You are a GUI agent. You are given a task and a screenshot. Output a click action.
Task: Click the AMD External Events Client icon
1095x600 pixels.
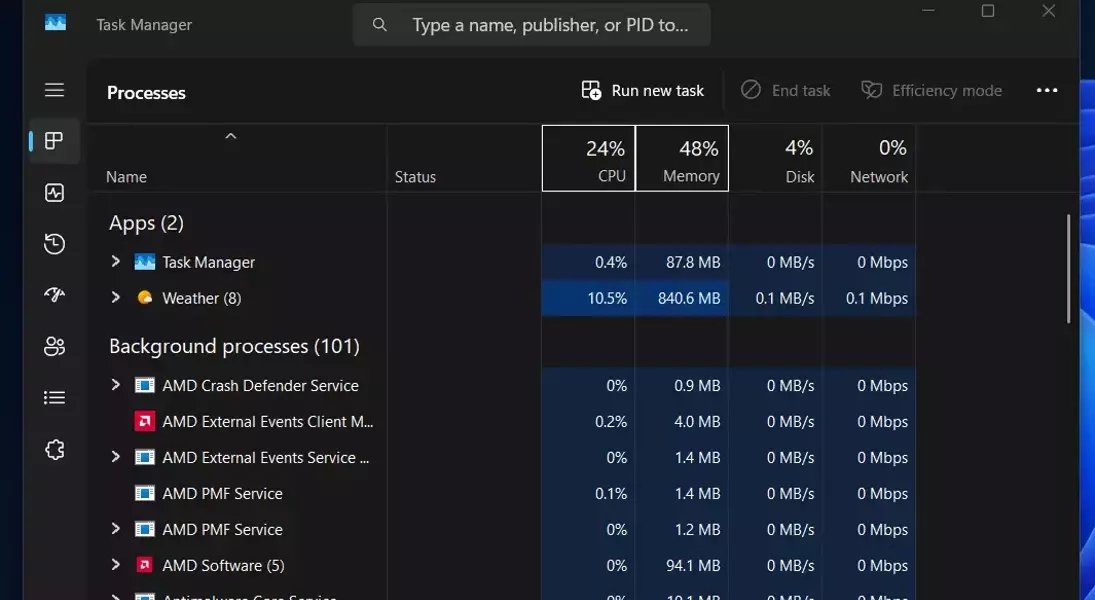[145, 421]
